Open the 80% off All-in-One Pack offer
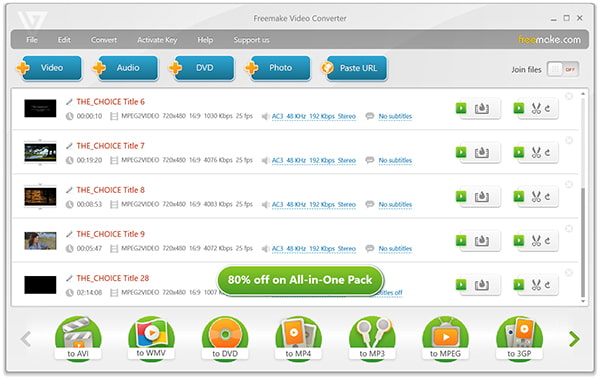This screenshot has width=600, height=379. [x=300, y=281]
